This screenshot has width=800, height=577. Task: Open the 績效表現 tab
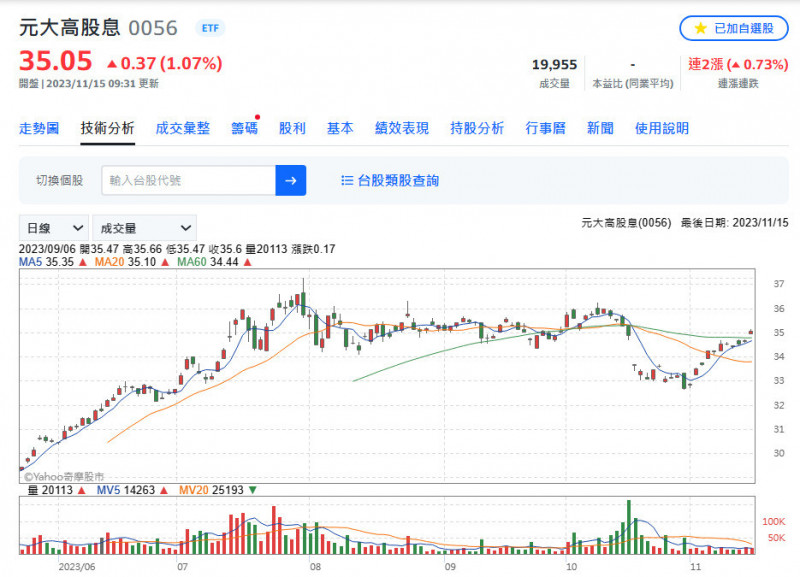click(402, 128)
